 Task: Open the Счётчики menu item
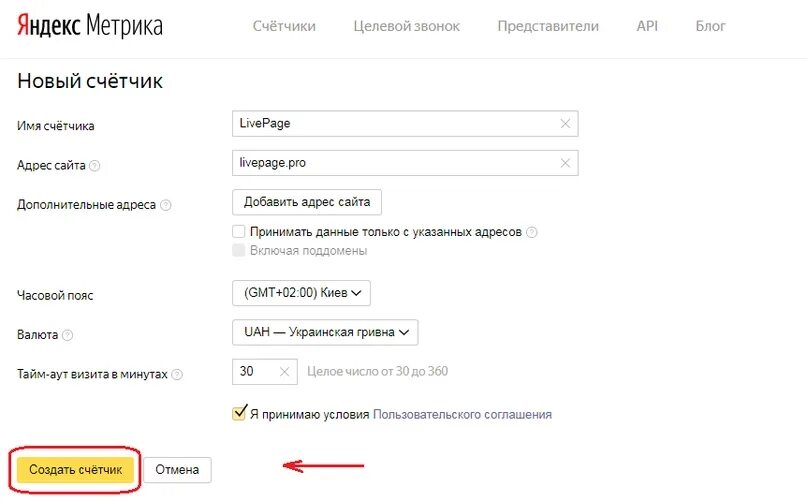click(284, 26)
